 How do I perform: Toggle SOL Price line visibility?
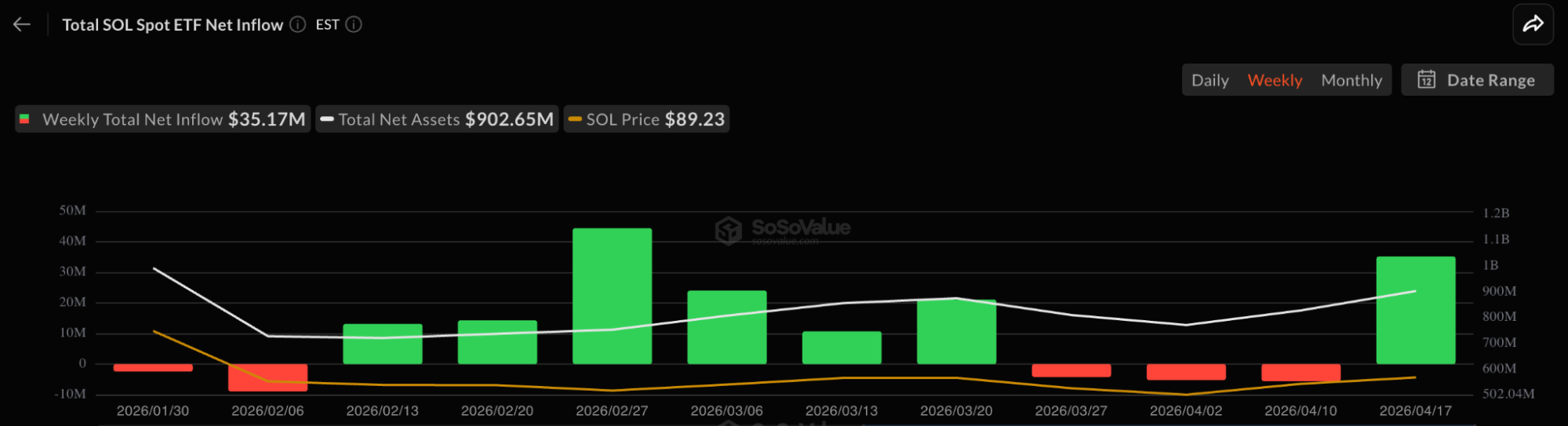pos(646,119)
